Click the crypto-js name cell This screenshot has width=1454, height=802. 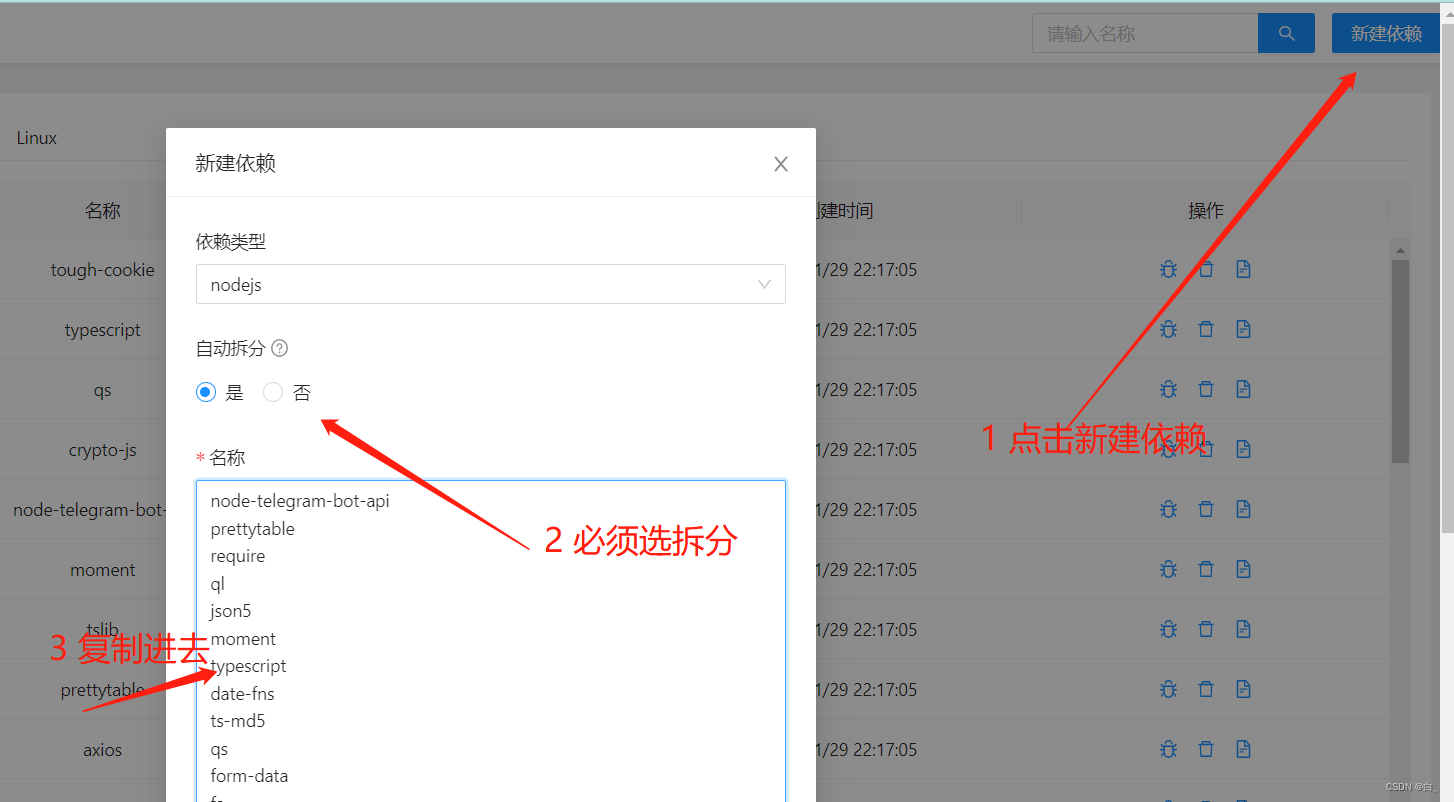click(103, 450)
